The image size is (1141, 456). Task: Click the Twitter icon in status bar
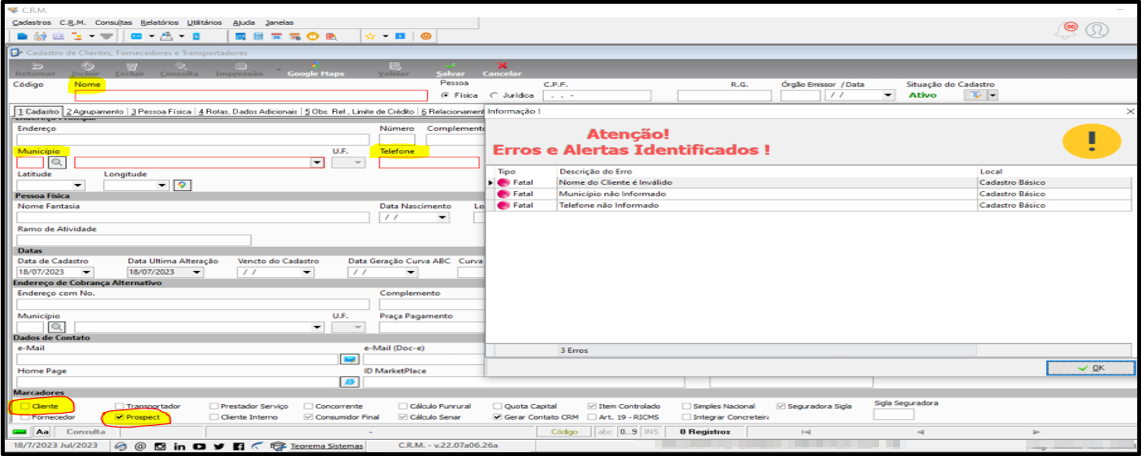[218, 446]
